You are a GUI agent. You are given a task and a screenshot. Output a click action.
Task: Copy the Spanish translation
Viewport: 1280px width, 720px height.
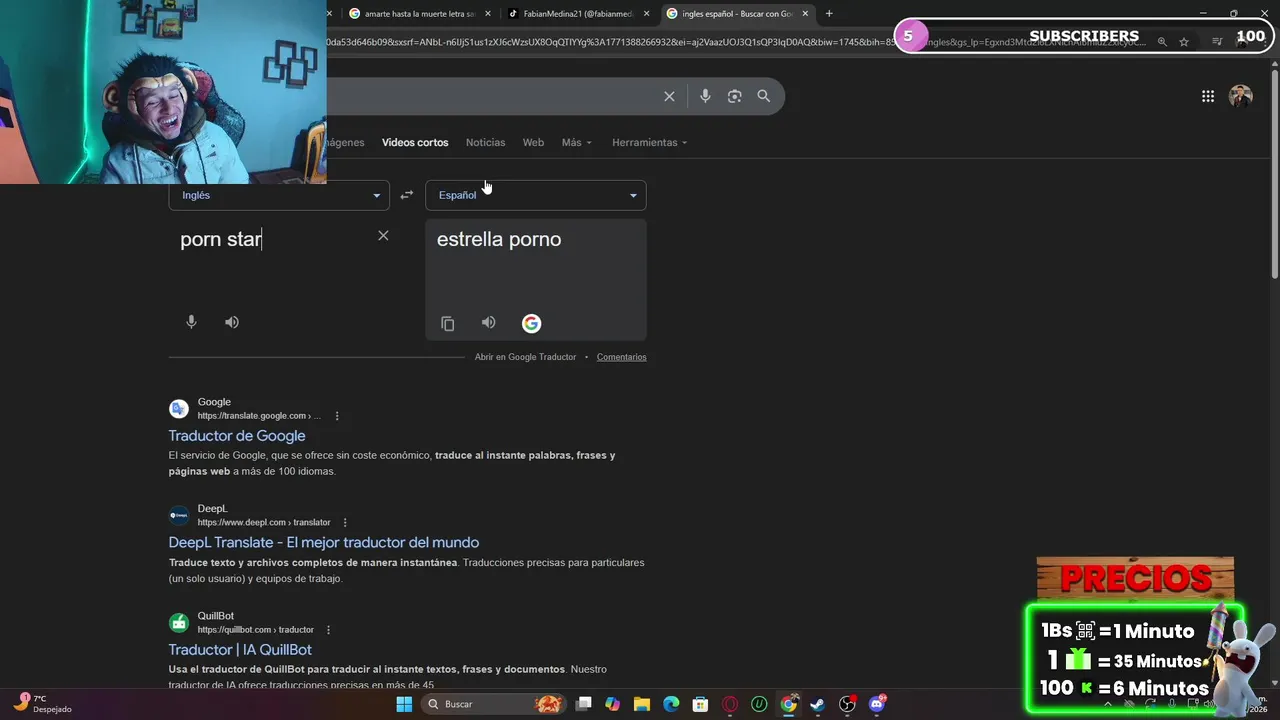pos(448,323)
